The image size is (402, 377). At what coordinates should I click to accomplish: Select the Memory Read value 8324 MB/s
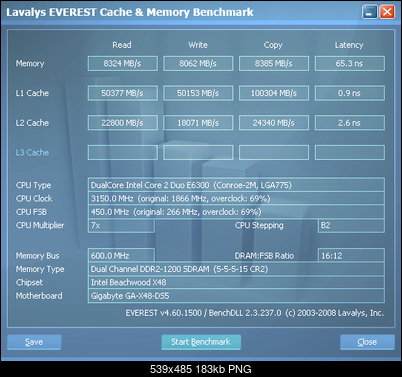coord(123,63)
